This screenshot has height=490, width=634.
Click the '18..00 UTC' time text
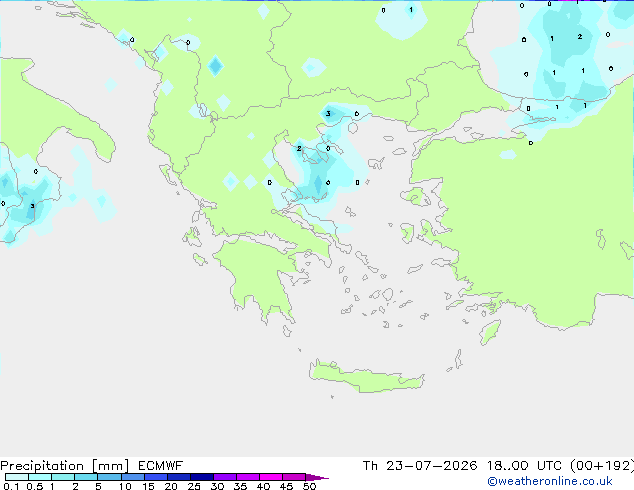524,466
